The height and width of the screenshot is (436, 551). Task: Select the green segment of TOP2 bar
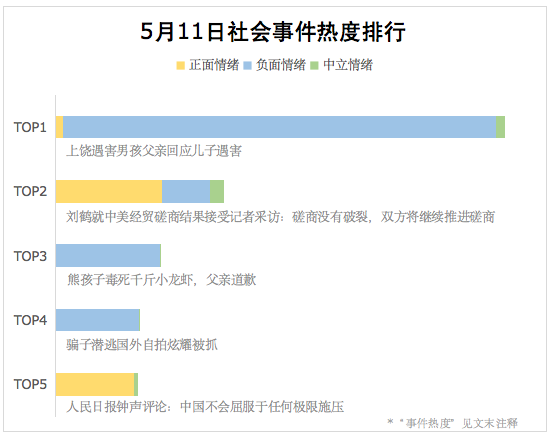[217, 191]
